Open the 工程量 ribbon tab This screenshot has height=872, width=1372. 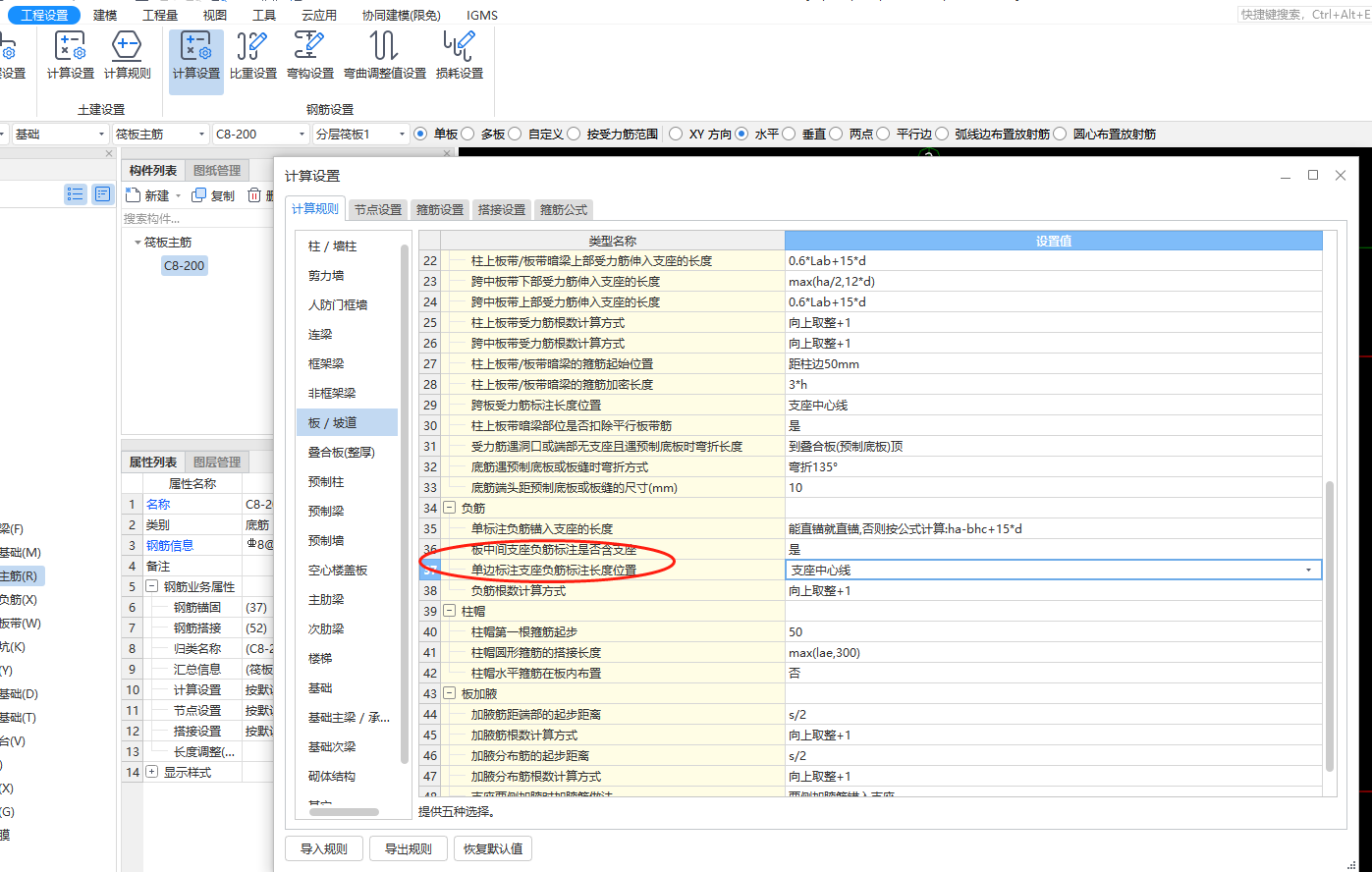tap(160, 15)
